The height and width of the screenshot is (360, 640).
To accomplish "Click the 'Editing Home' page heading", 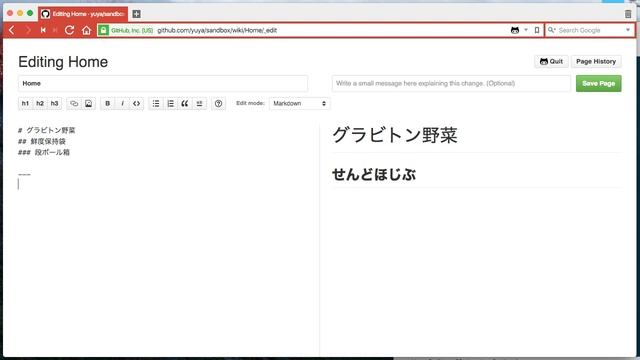I will [63, 62].
